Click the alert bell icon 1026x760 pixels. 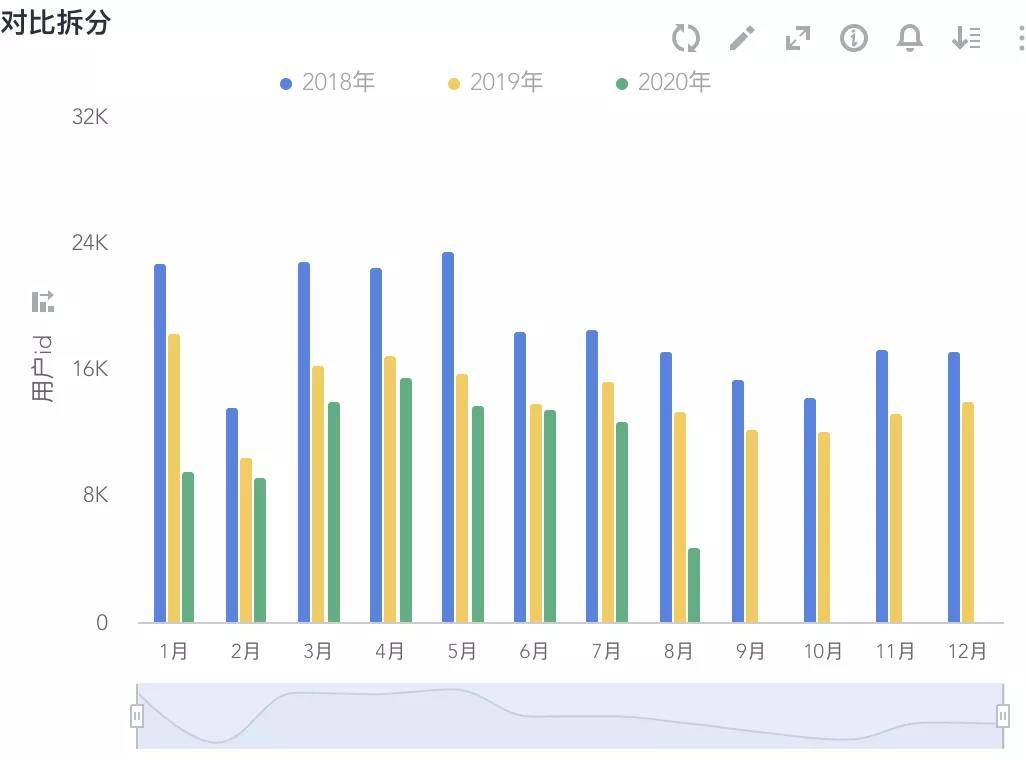click(x=909, y=39)
